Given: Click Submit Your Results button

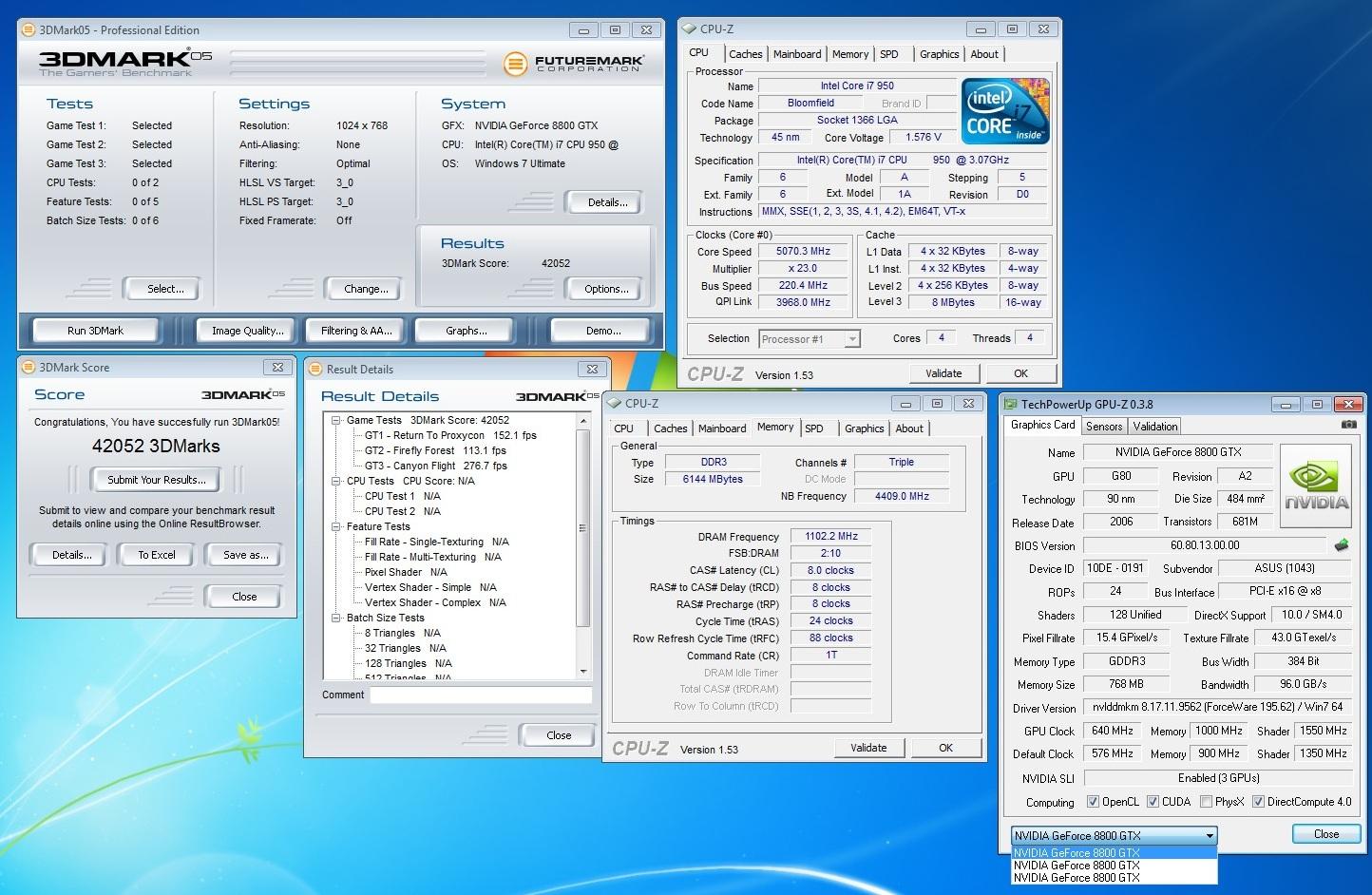Looking at the screenshot, I should 156,480.
